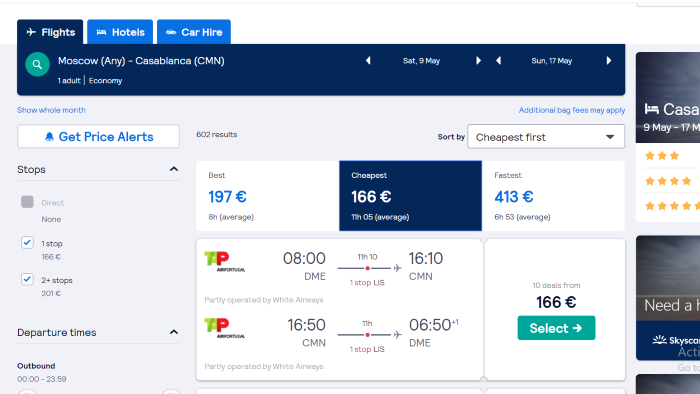
Task: Advance departure date past Sat, 9 May
Action: (x=478, y=61)
